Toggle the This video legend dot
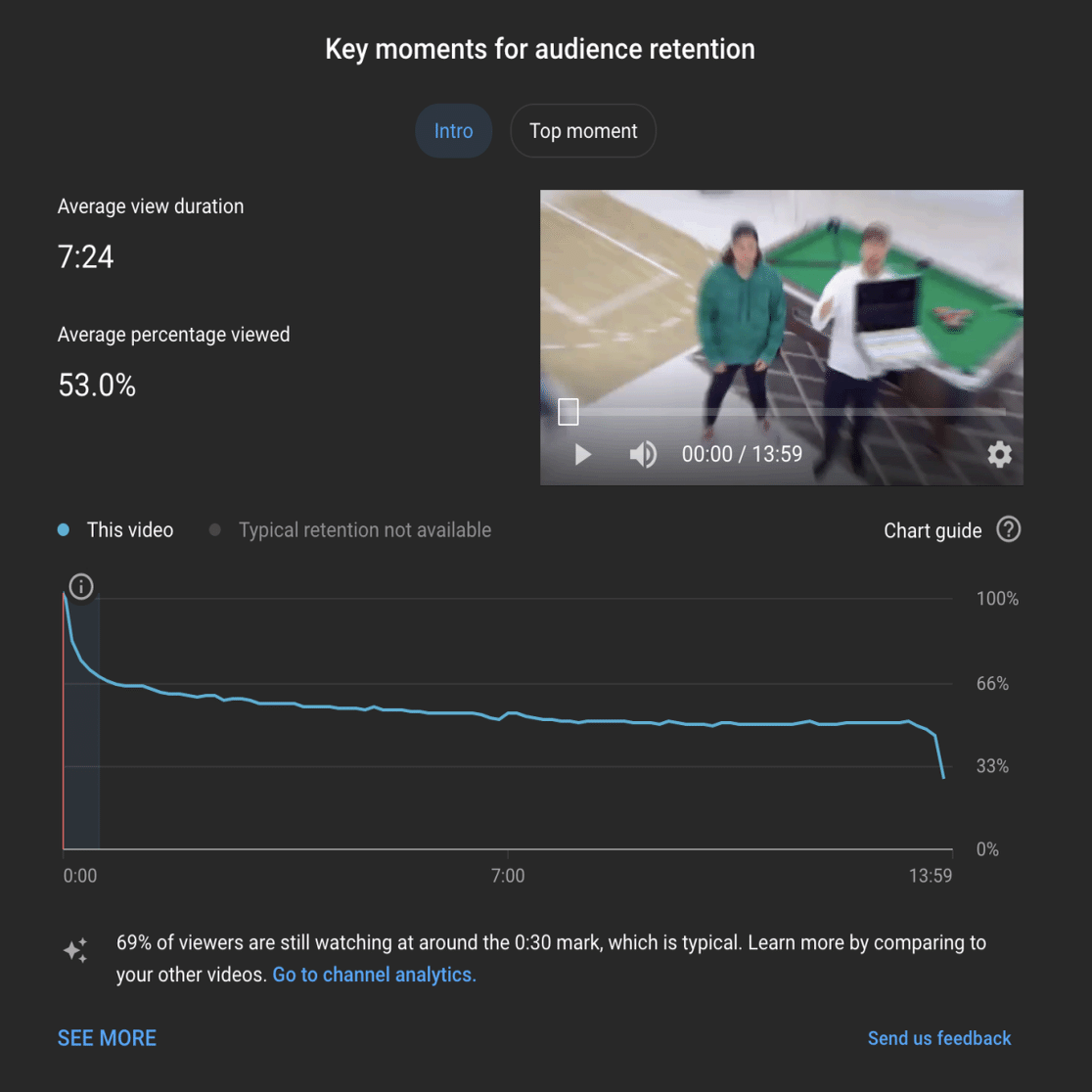The height and width of the screenshot is (1092, 1092). click(64, 530)
